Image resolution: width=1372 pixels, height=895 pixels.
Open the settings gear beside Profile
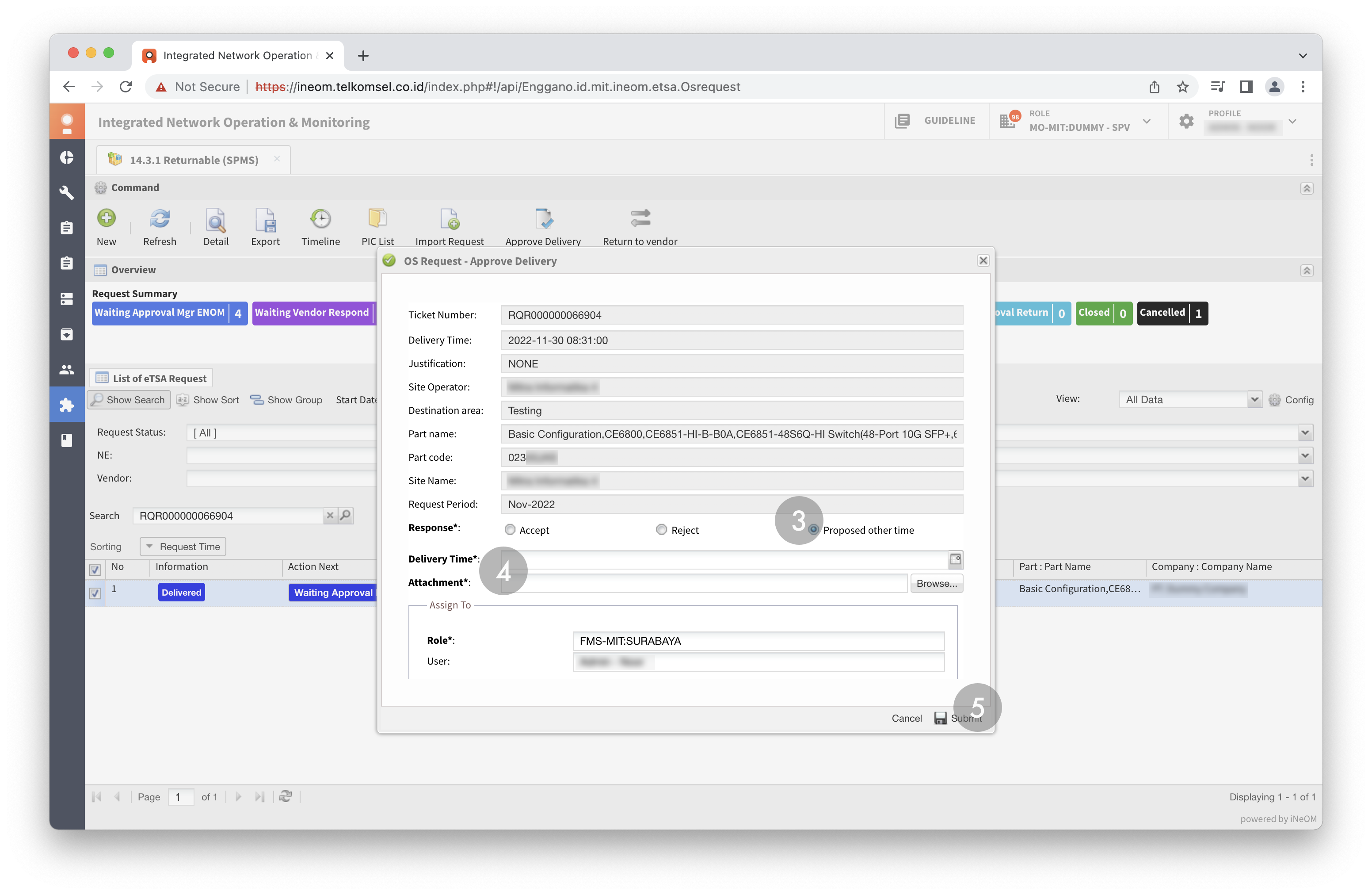[1186, 121]
